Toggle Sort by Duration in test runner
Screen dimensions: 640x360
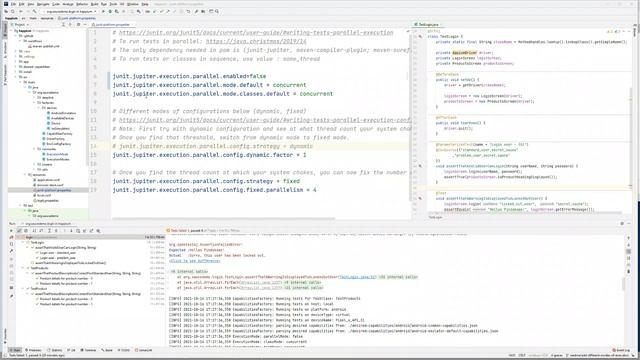(41, 231)
